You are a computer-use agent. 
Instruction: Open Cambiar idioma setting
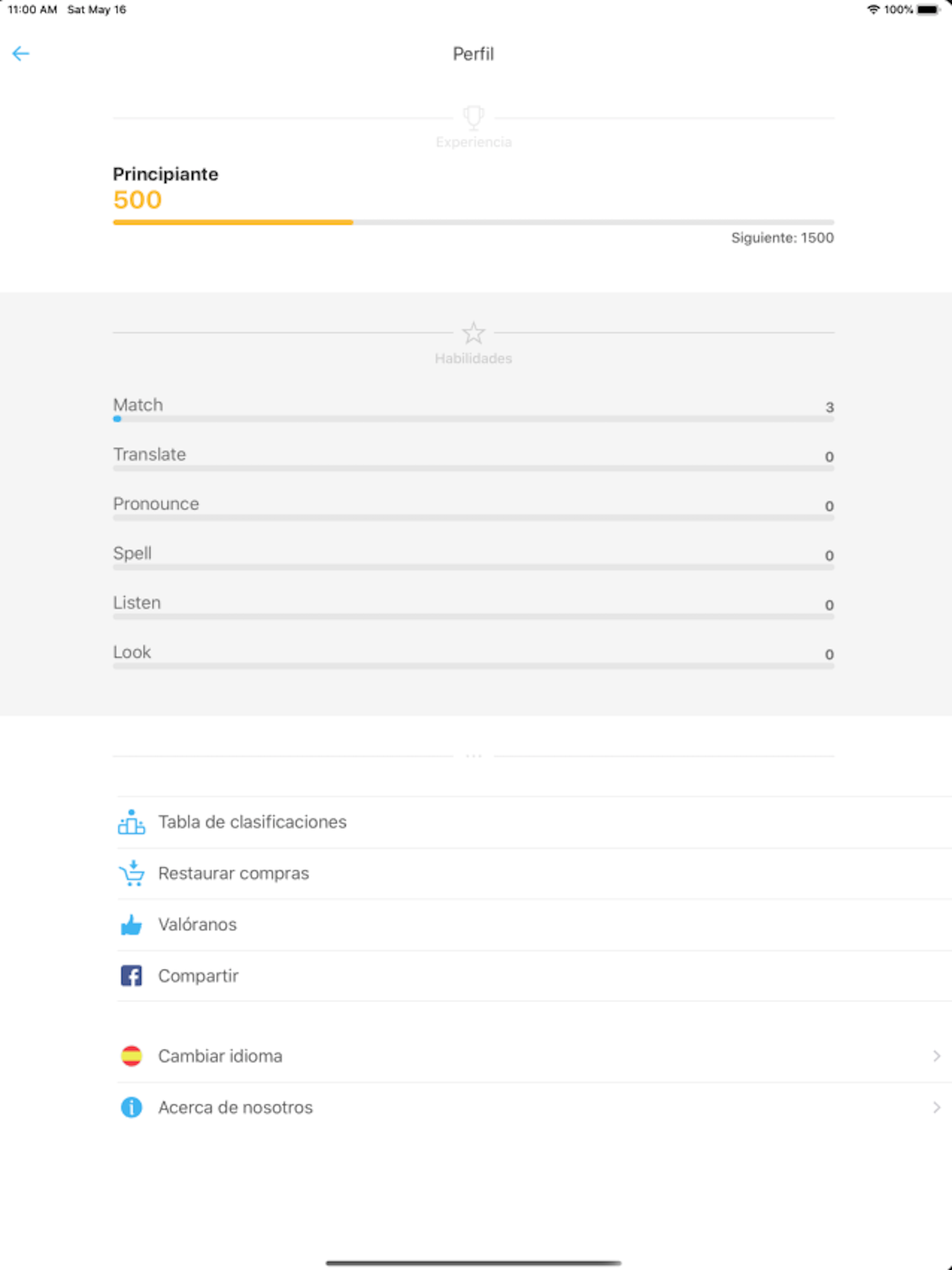(534, 1056)
